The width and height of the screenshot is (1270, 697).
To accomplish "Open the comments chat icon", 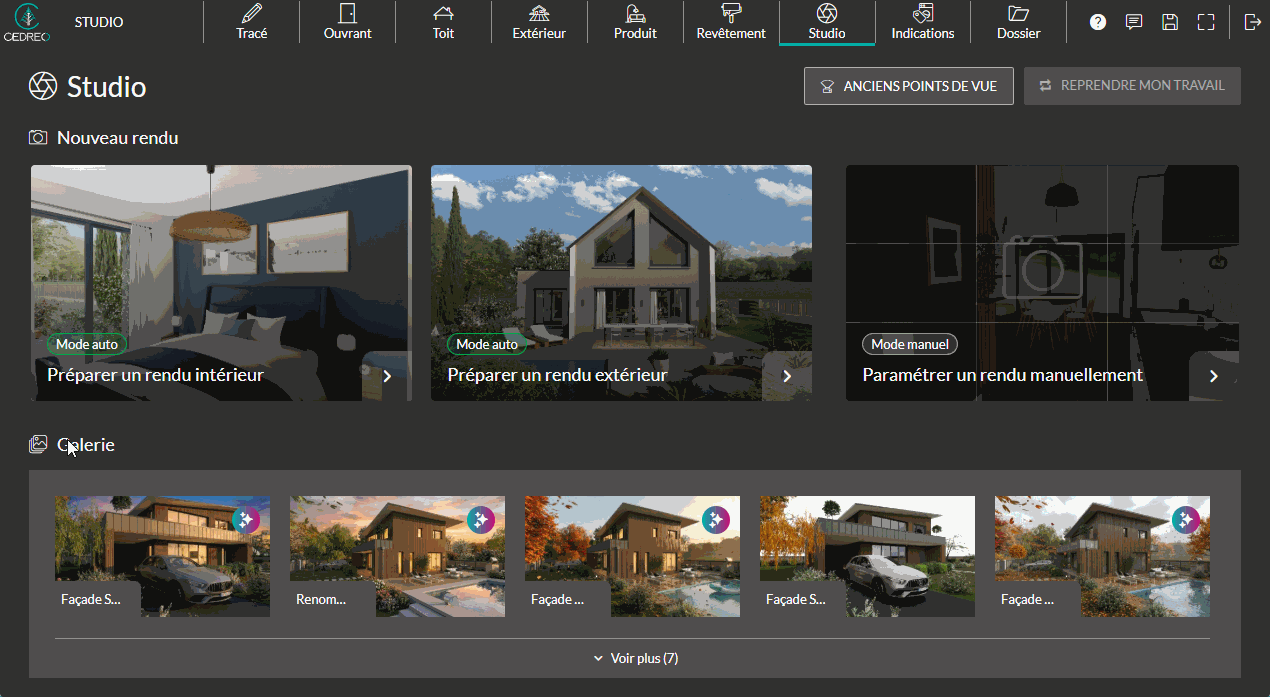I will click(x=1134, y=22).
